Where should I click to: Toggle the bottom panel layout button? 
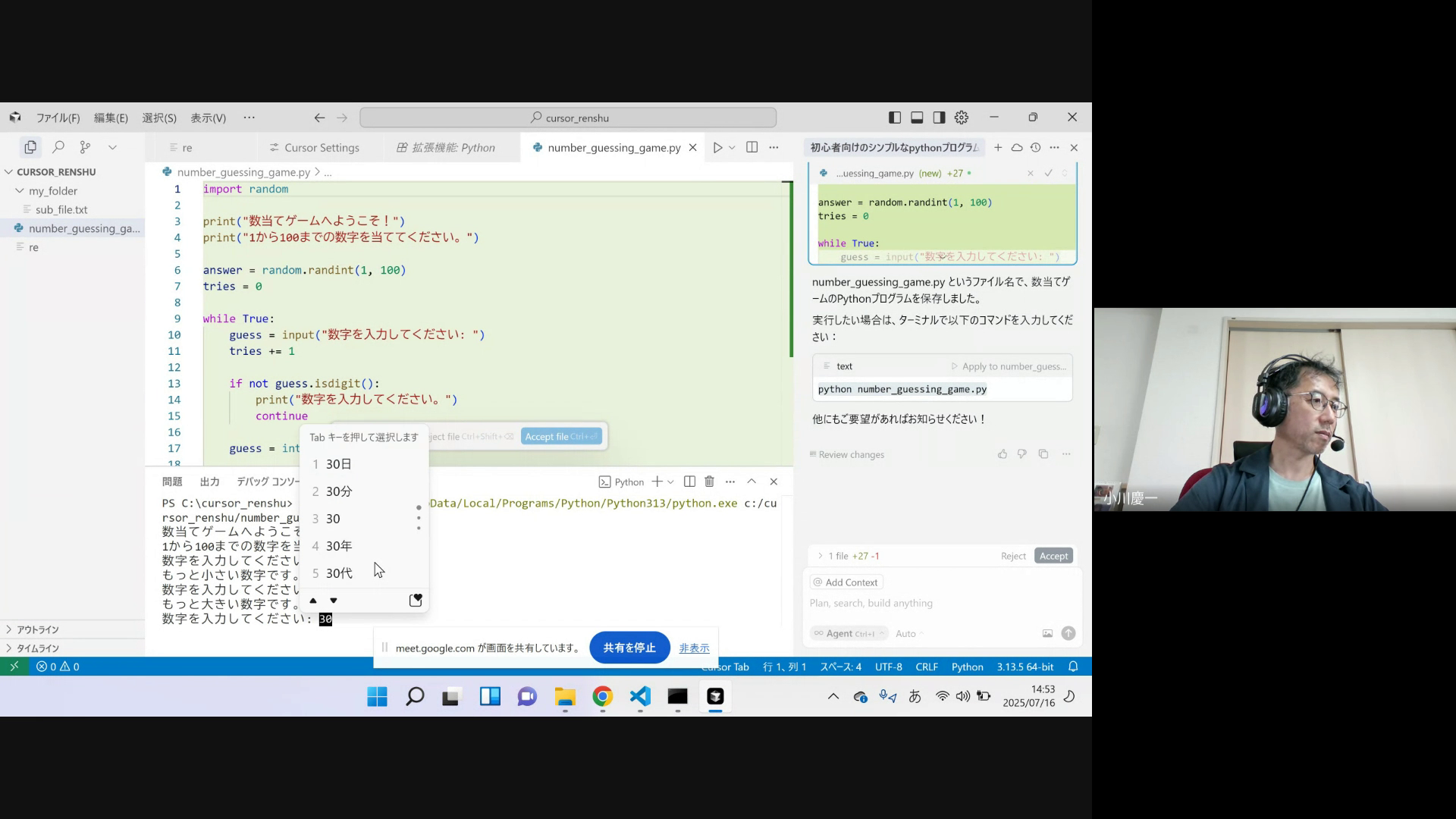point(917,118)
